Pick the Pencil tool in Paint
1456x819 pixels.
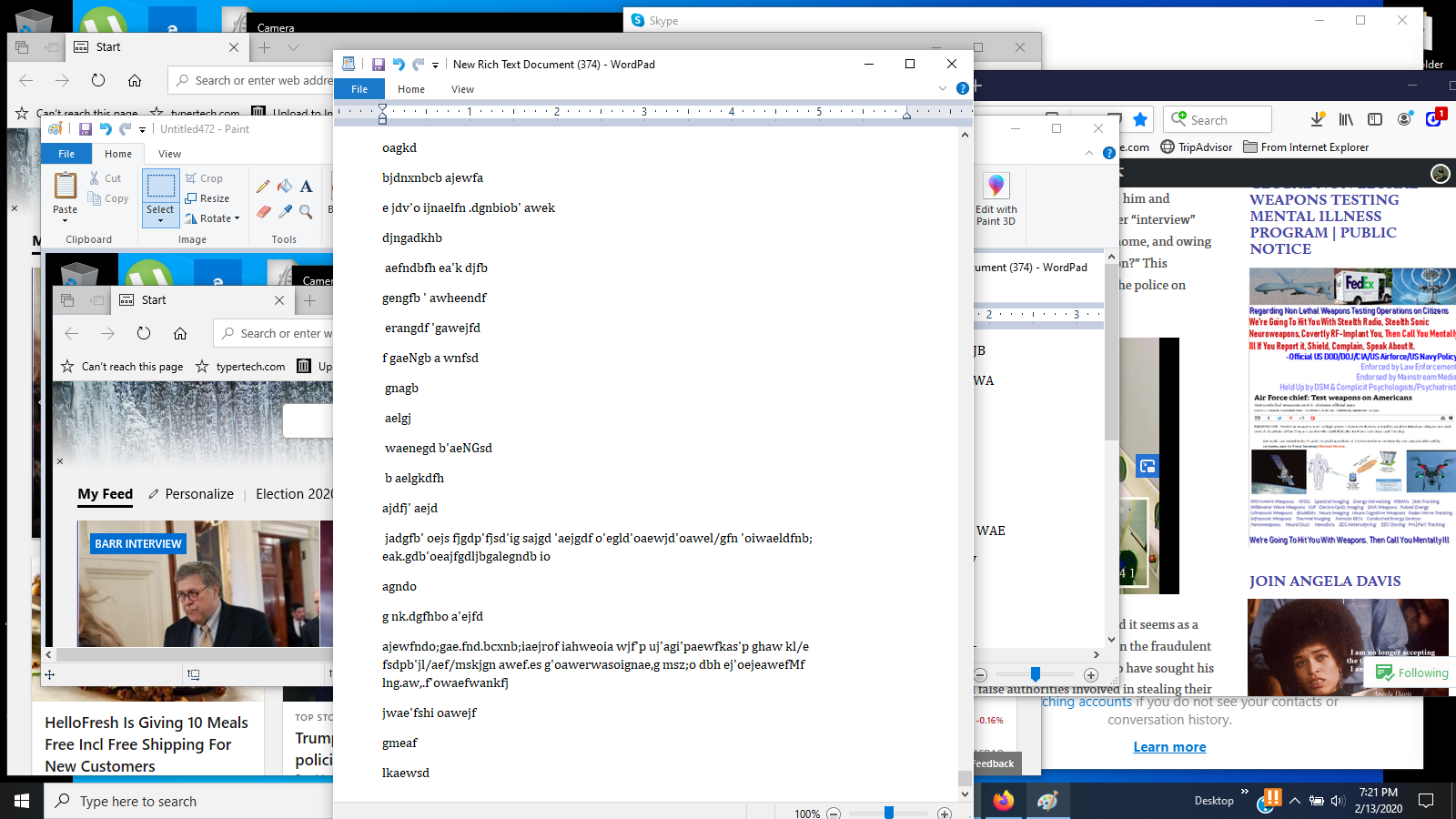click(263, 187)
